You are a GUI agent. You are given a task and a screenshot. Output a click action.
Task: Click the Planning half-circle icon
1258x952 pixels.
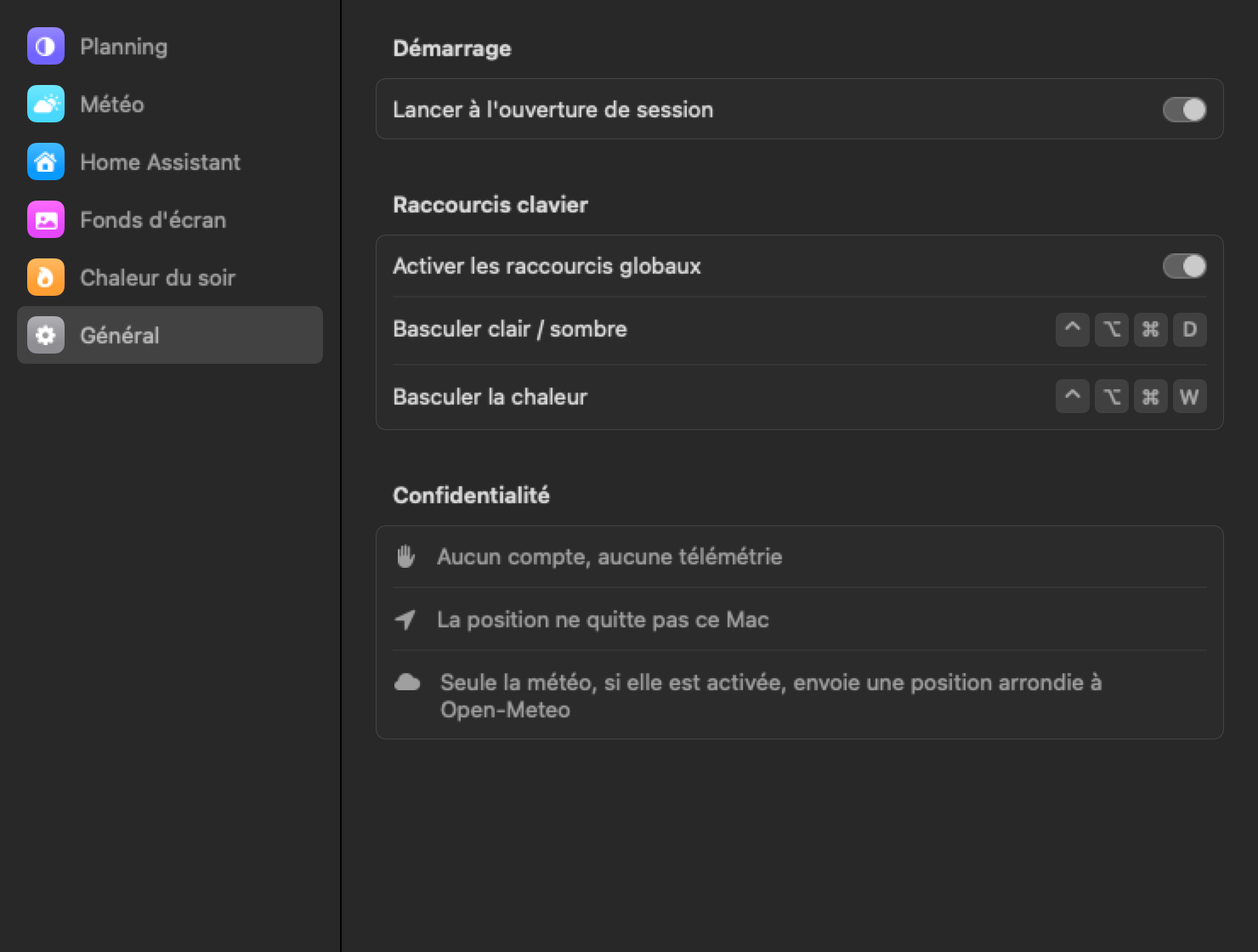coord(46,46)
